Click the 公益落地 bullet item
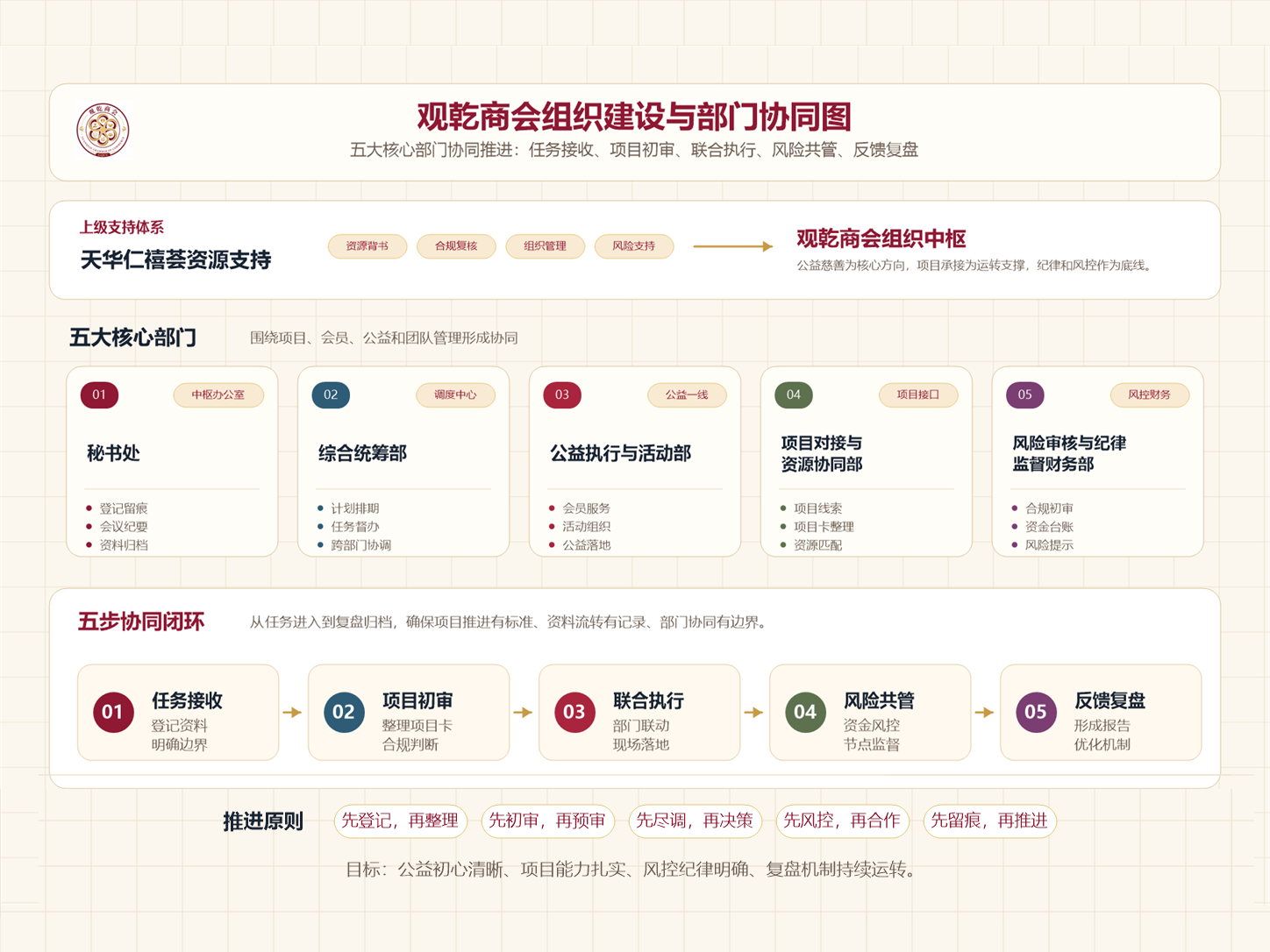The width and height of the screenshot is (1270, 952). pos(587,545)
